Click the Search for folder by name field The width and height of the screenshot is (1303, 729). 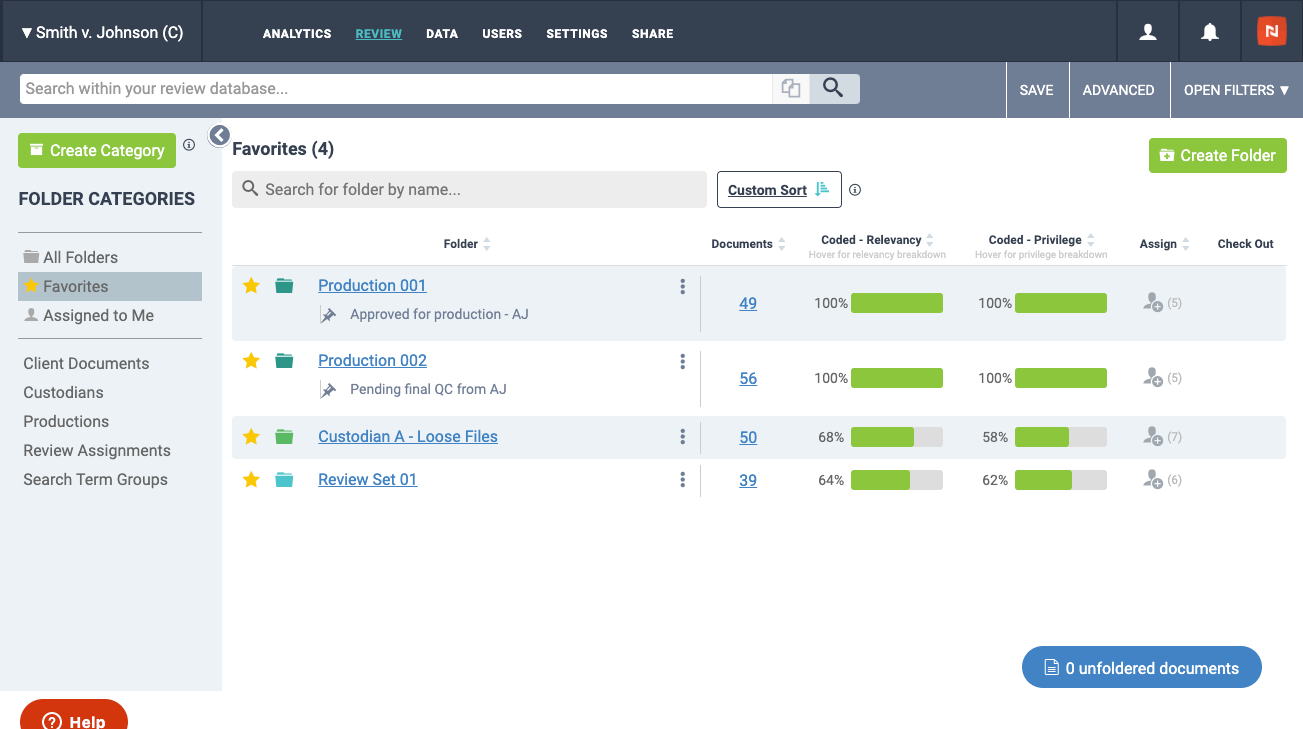tap(469, 189)
